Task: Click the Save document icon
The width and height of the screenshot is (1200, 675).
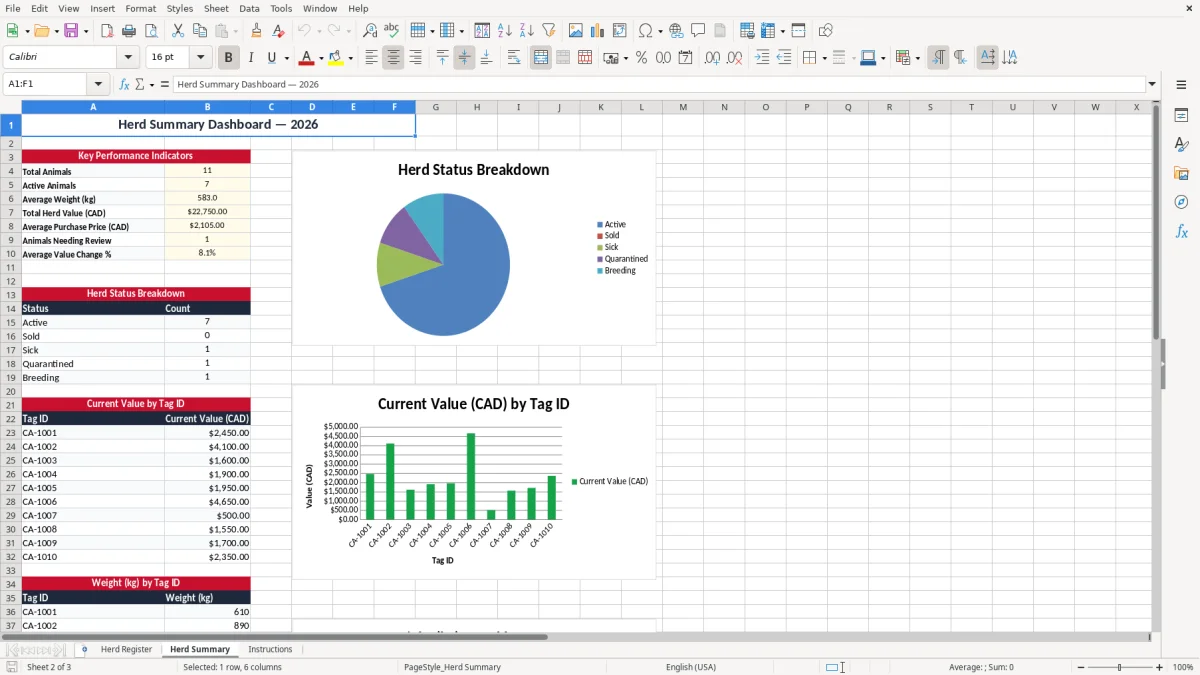Action: pyautogui.click(x=71, y=31)
